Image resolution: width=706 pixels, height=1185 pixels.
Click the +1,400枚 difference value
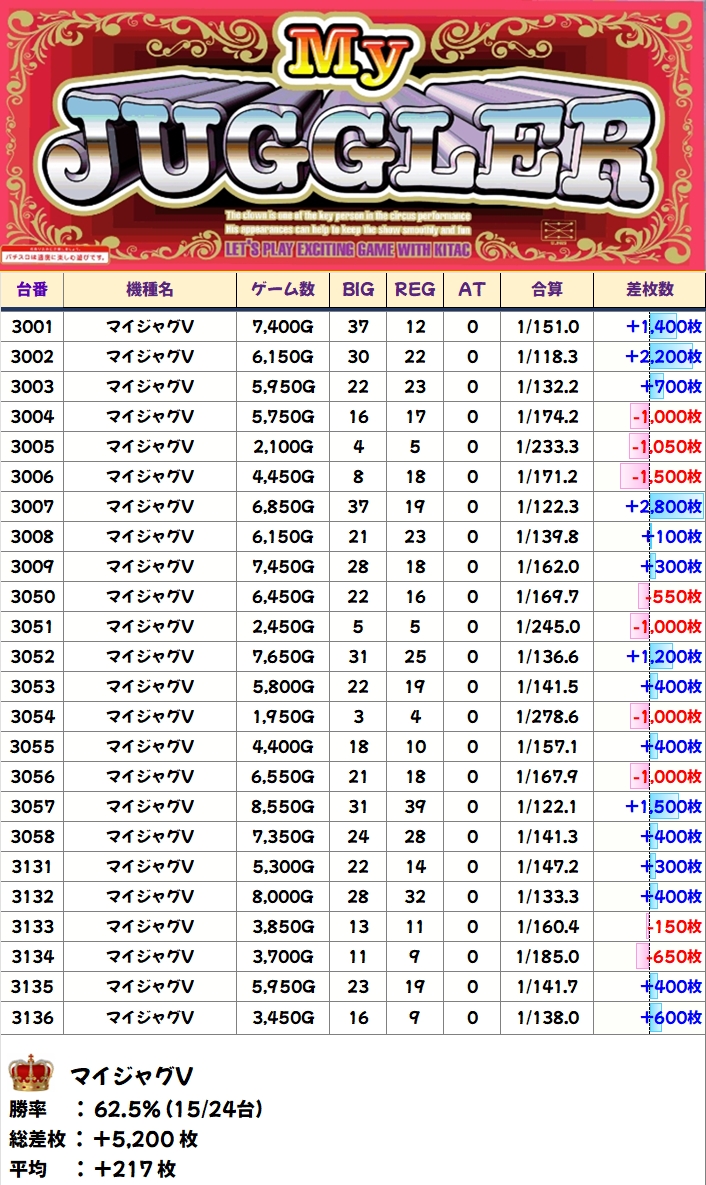(x=664, y=326)
